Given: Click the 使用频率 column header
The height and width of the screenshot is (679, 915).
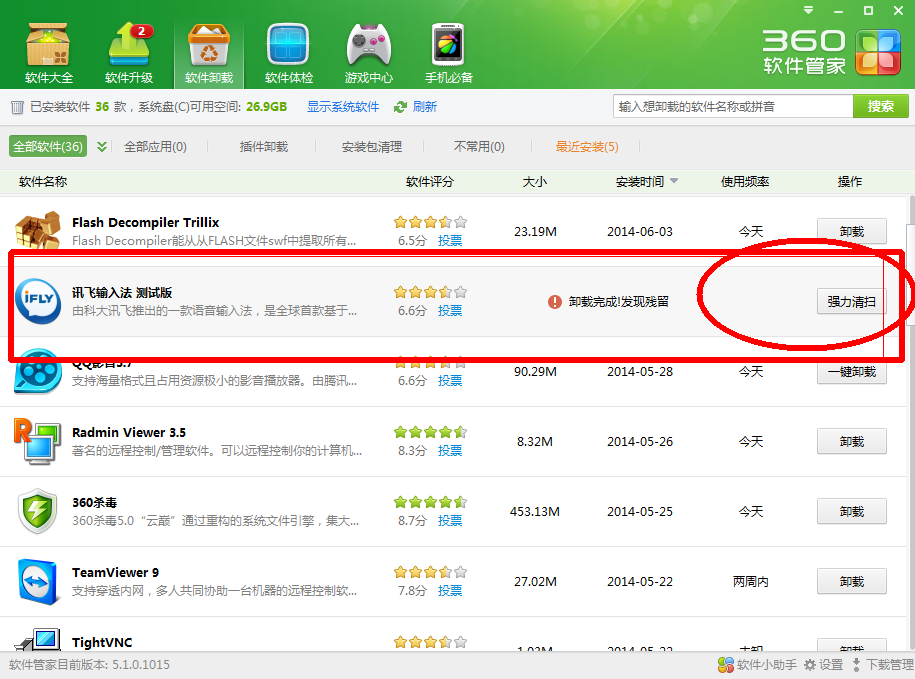Looking at the screenshot, I should click(745, 181).
